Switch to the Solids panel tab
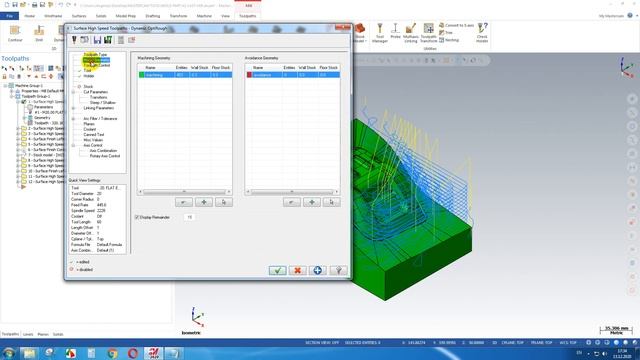Viewport: 640px width, 360px height. click(58, 334)
